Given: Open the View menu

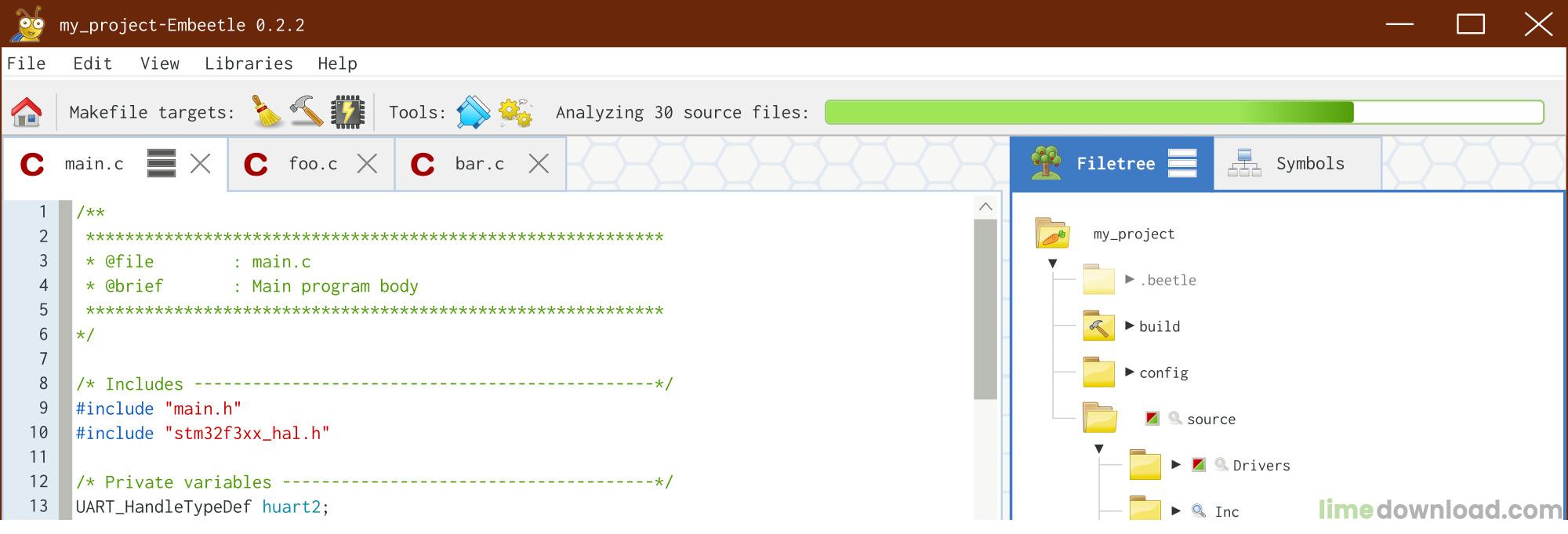Looking at the screenshot, I should (160, 64).
